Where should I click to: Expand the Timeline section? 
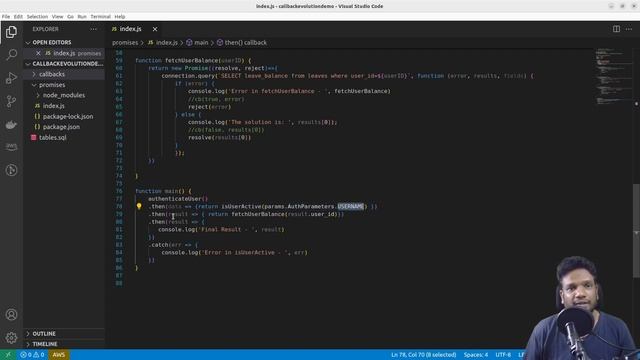[64, 344]
